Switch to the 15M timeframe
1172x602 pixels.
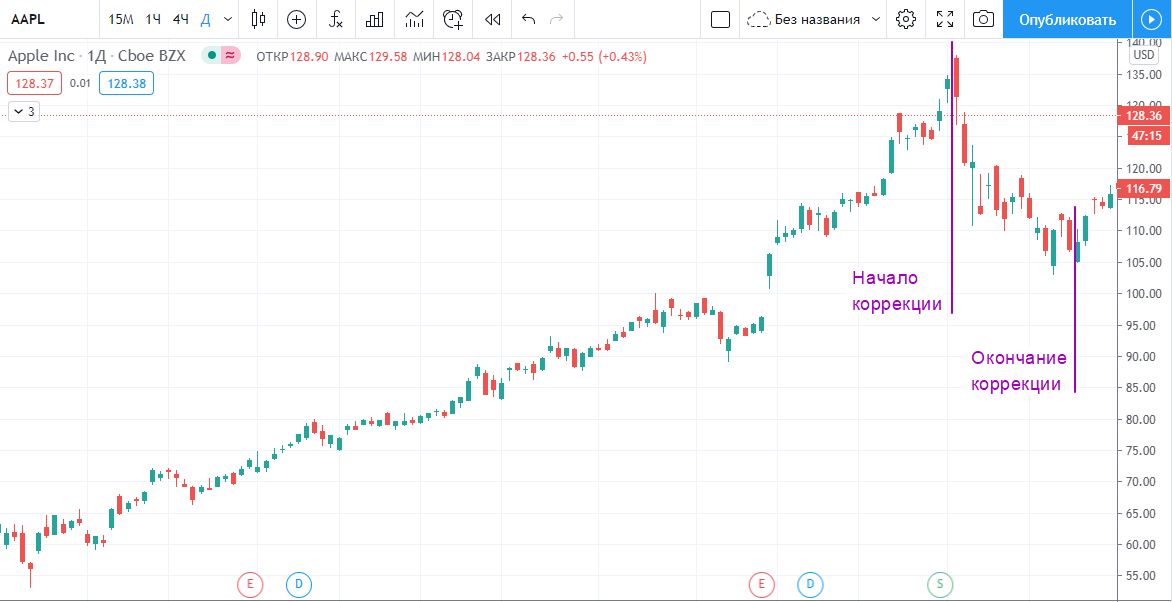120,19
